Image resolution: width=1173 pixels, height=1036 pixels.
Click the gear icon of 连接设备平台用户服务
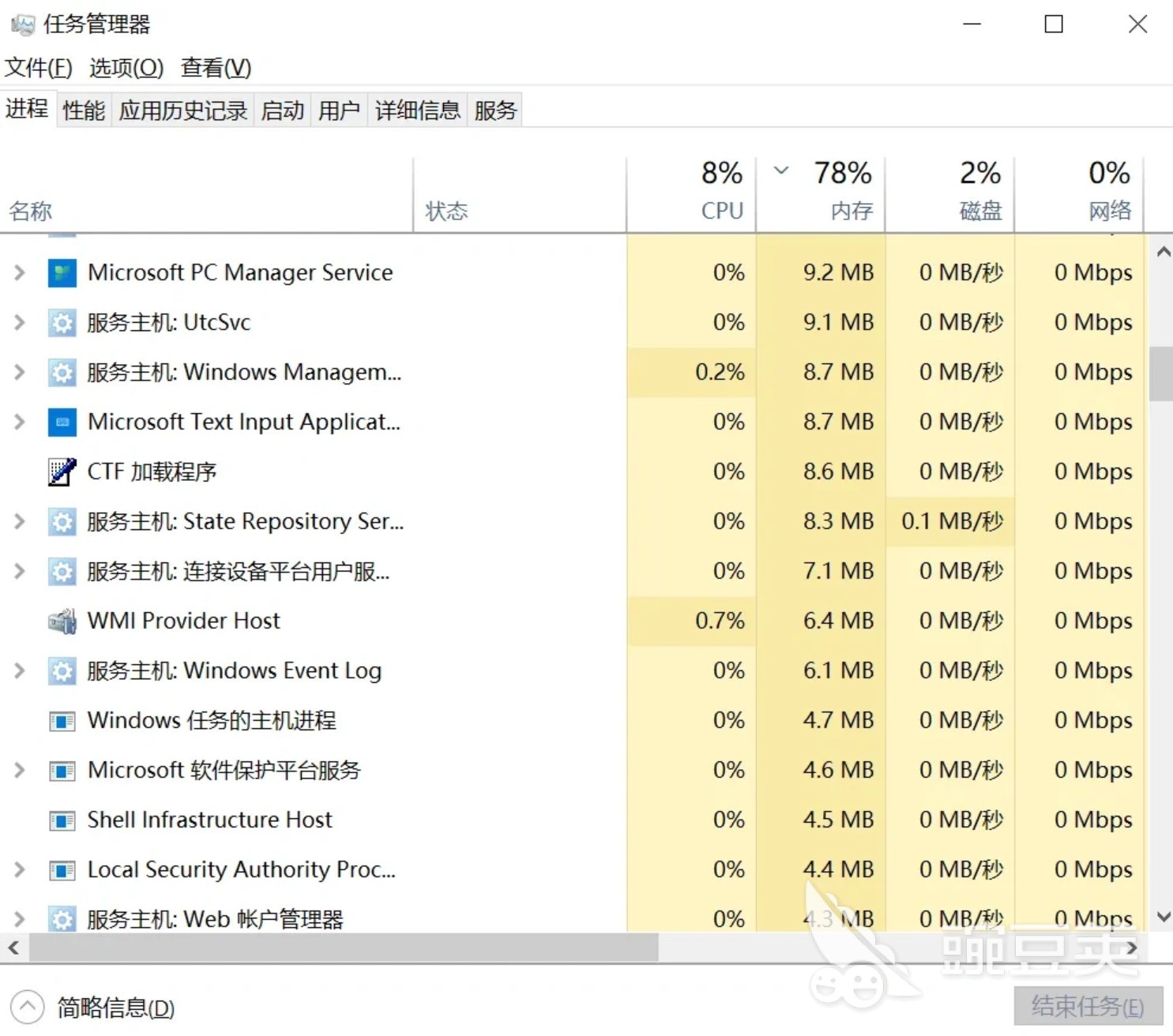(62, 572)
